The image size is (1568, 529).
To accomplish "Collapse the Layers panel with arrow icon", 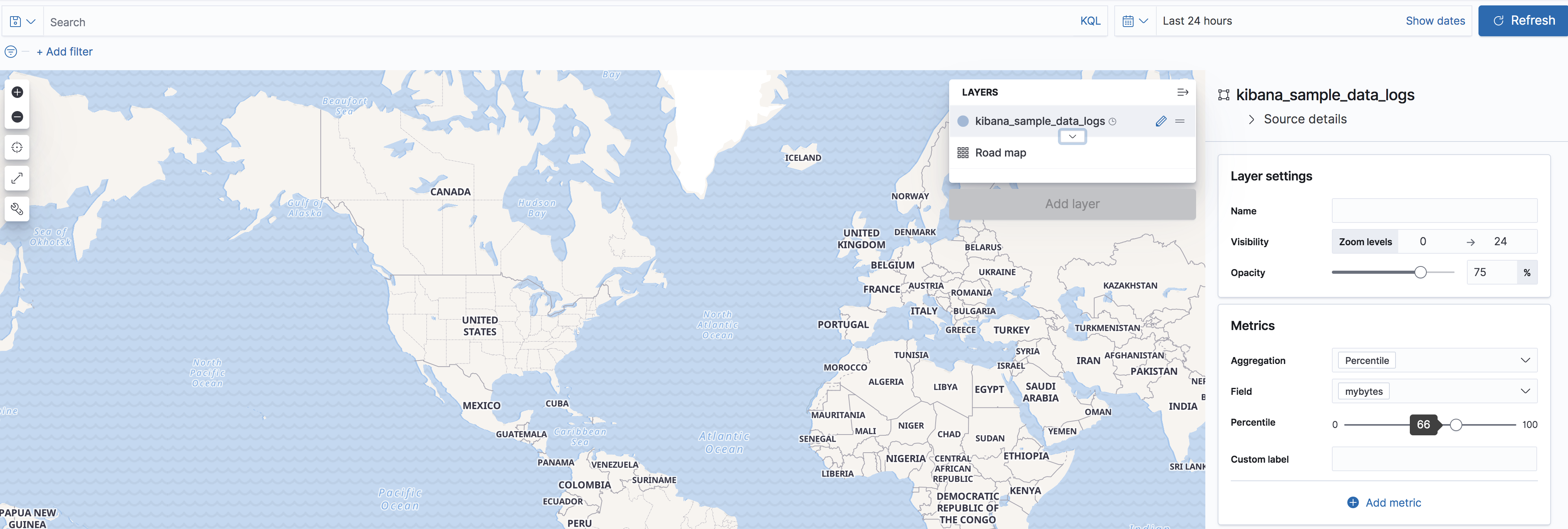I will pos(1182,93).
